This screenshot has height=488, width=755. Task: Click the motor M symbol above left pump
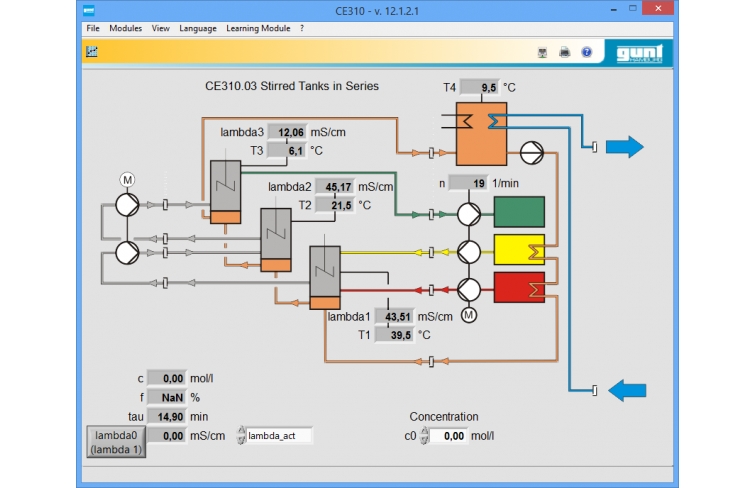click(x=127, y=179)
